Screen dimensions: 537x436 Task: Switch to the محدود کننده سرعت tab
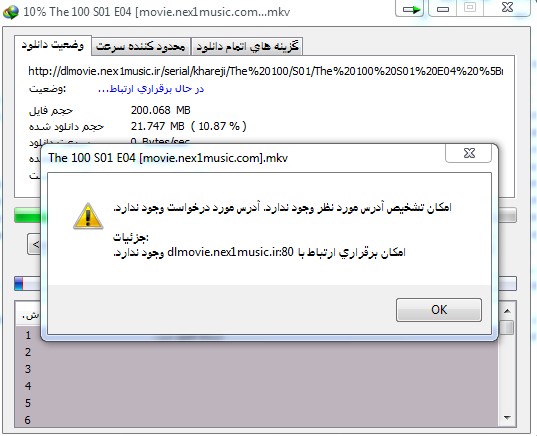pyautogui.click(x=141, y=46)
